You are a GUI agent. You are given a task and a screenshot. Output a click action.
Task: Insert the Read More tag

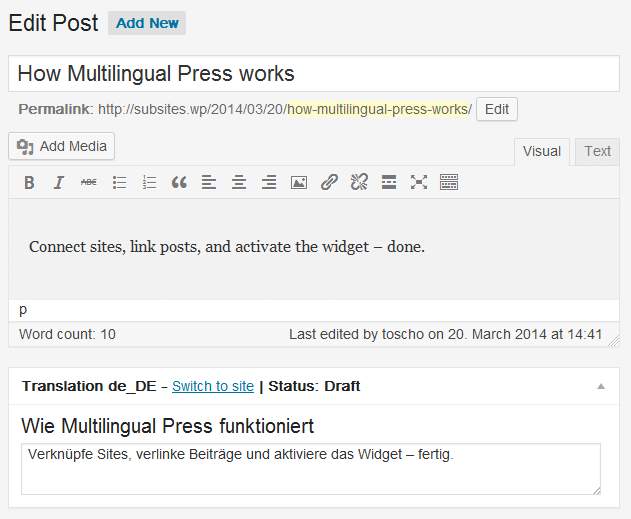pos(389,182)
